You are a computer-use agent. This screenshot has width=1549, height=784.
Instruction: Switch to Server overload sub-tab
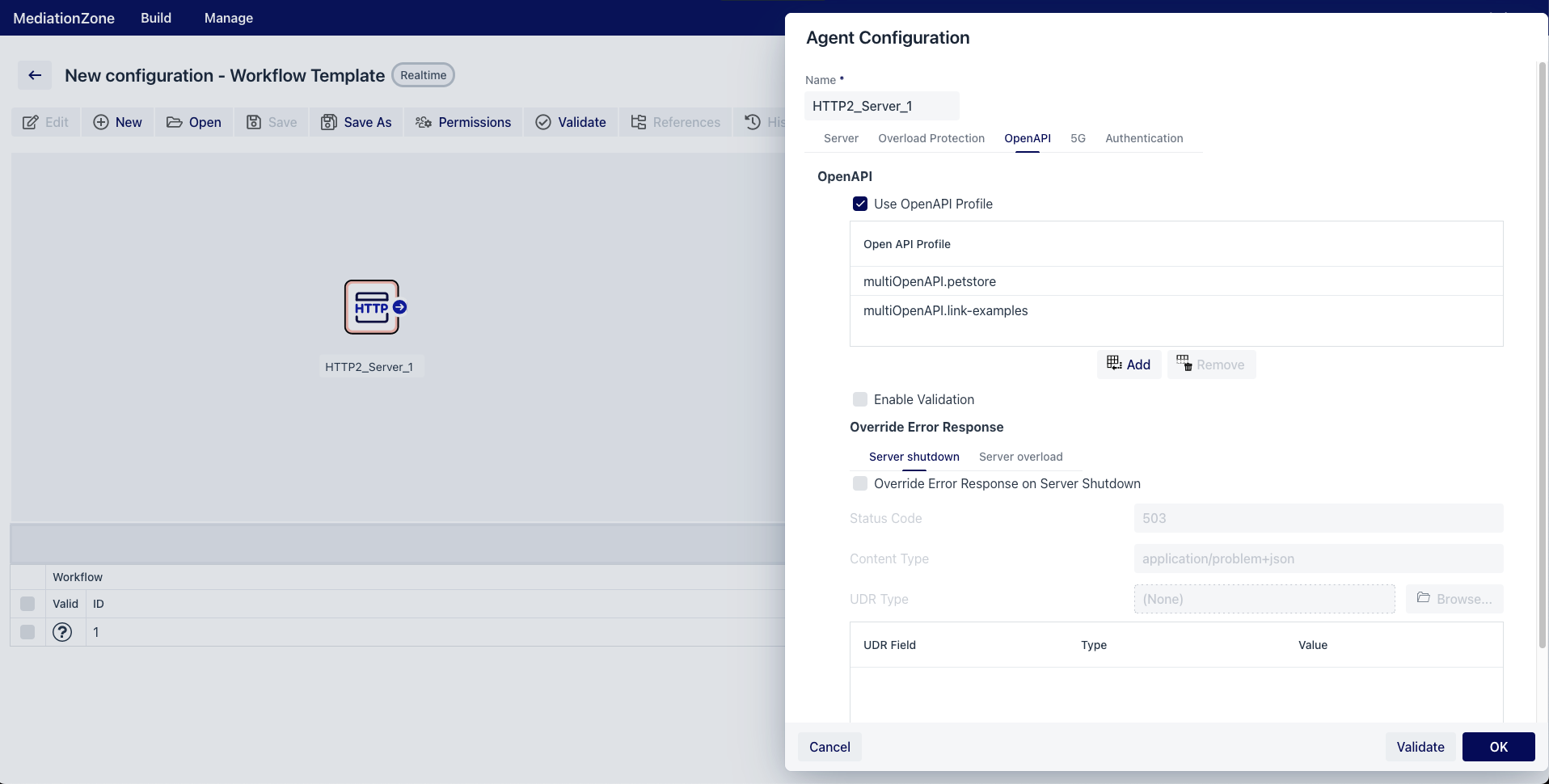coord(1020,457)
